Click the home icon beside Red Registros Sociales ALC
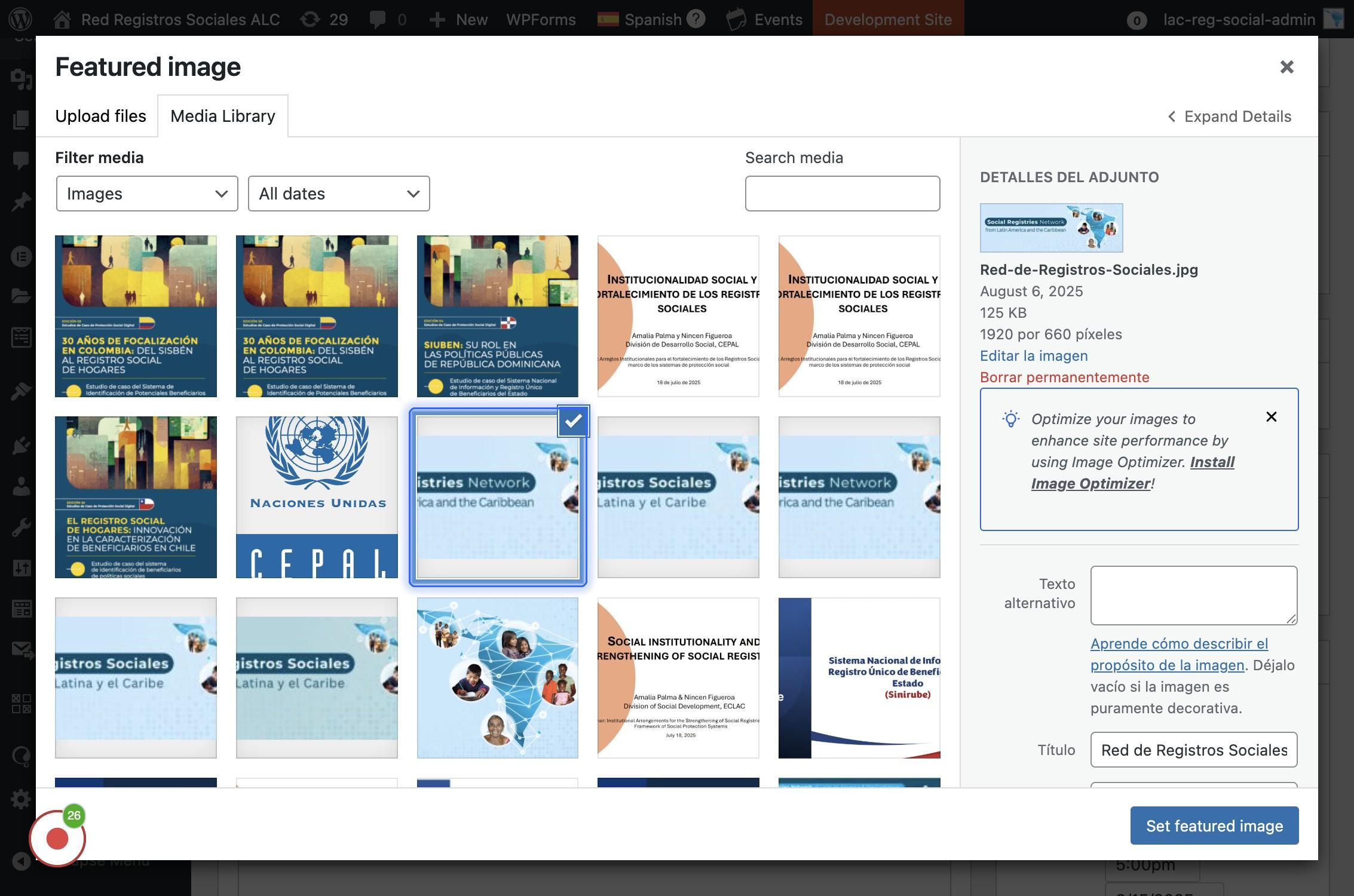The width and height of the screenshot is (1354, 896). 63,20
